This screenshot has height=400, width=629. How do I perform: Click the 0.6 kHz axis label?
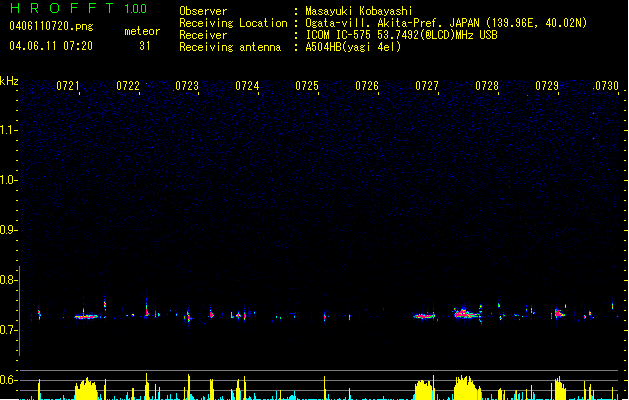point(8,380)
